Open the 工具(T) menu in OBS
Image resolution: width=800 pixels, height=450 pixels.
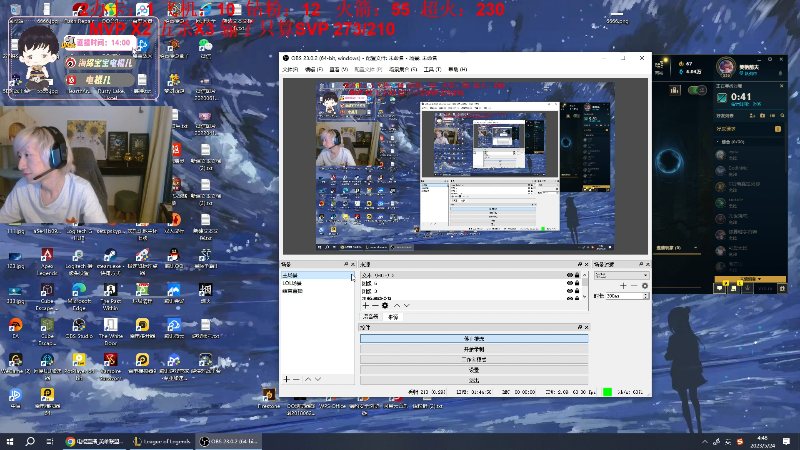[432, 69]
